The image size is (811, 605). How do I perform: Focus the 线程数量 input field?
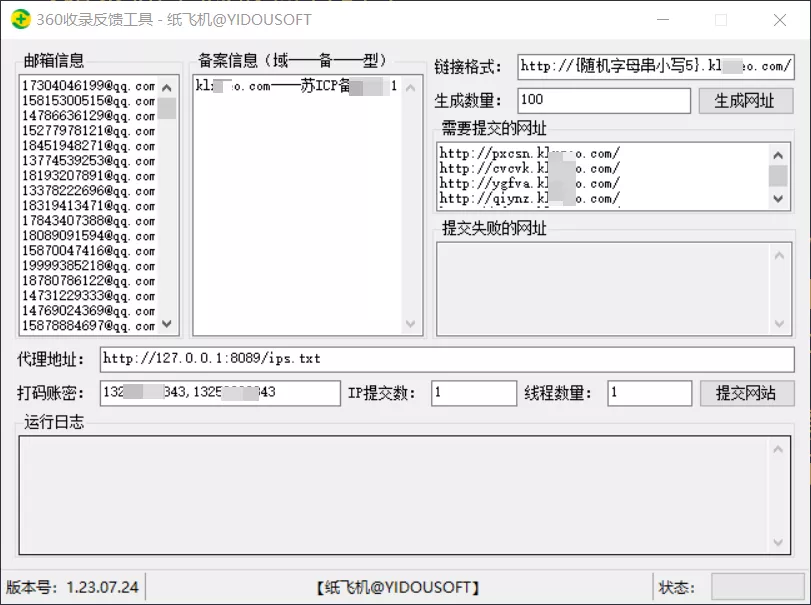(650, 393)
